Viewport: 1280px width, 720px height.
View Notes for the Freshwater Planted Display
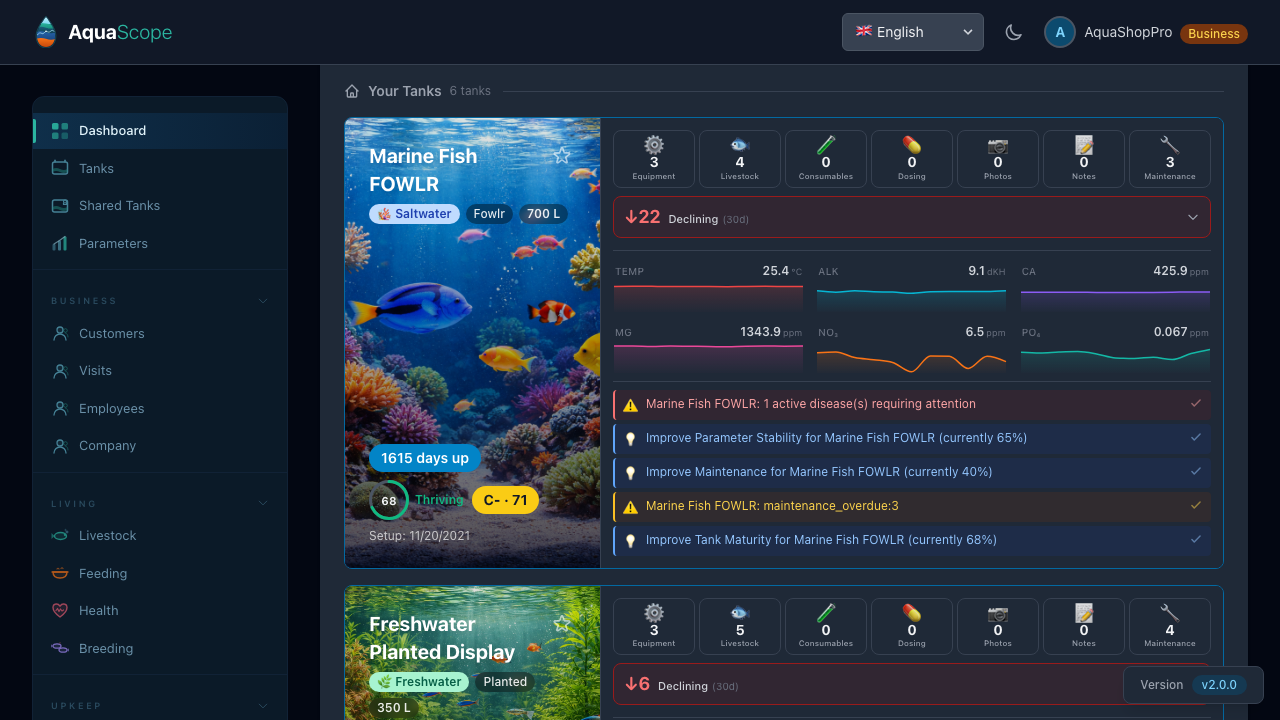(1083, 626)
